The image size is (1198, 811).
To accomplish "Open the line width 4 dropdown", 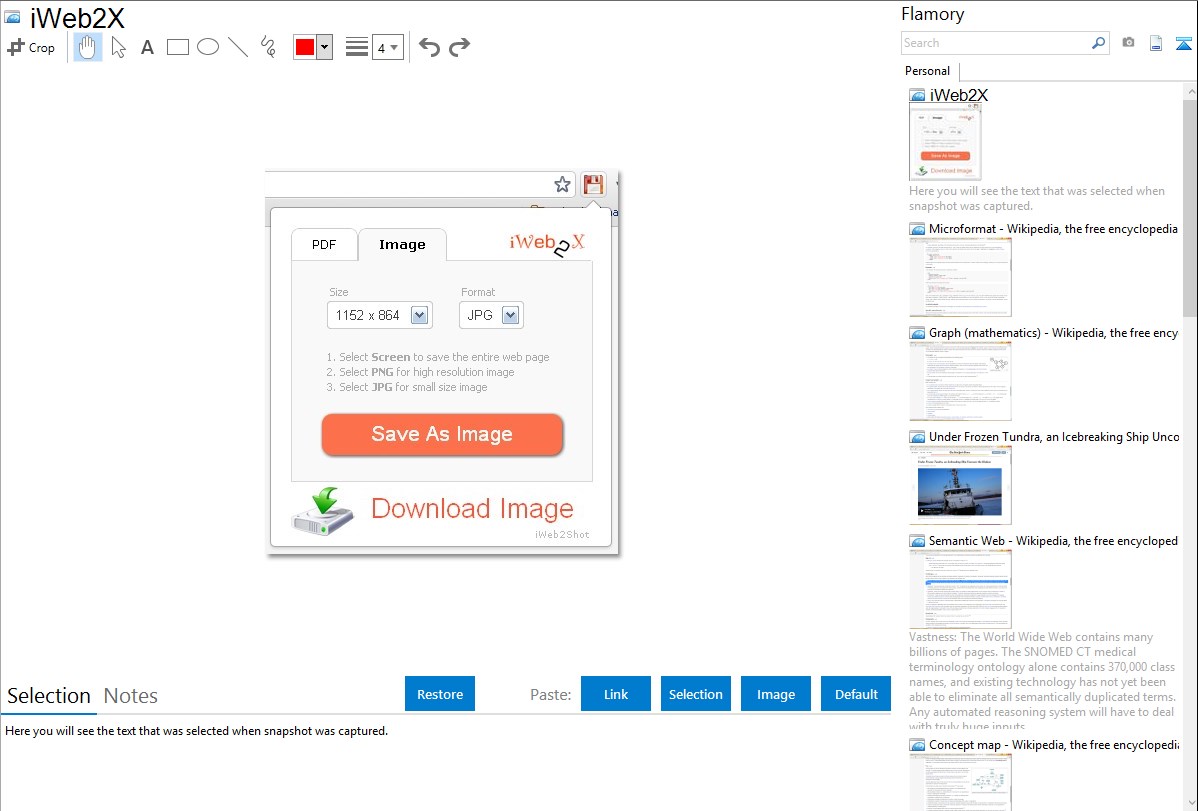I will tap(387, 47).
